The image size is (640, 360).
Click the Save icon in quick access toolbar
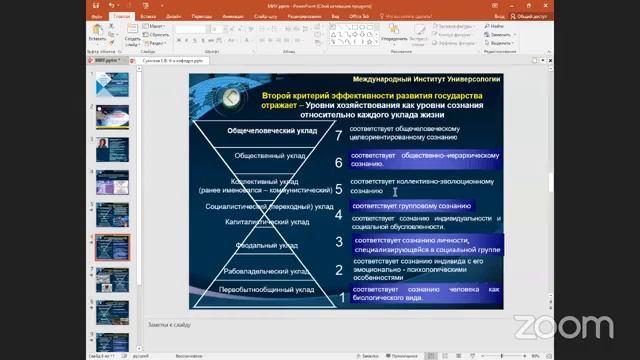pos(96,6)
